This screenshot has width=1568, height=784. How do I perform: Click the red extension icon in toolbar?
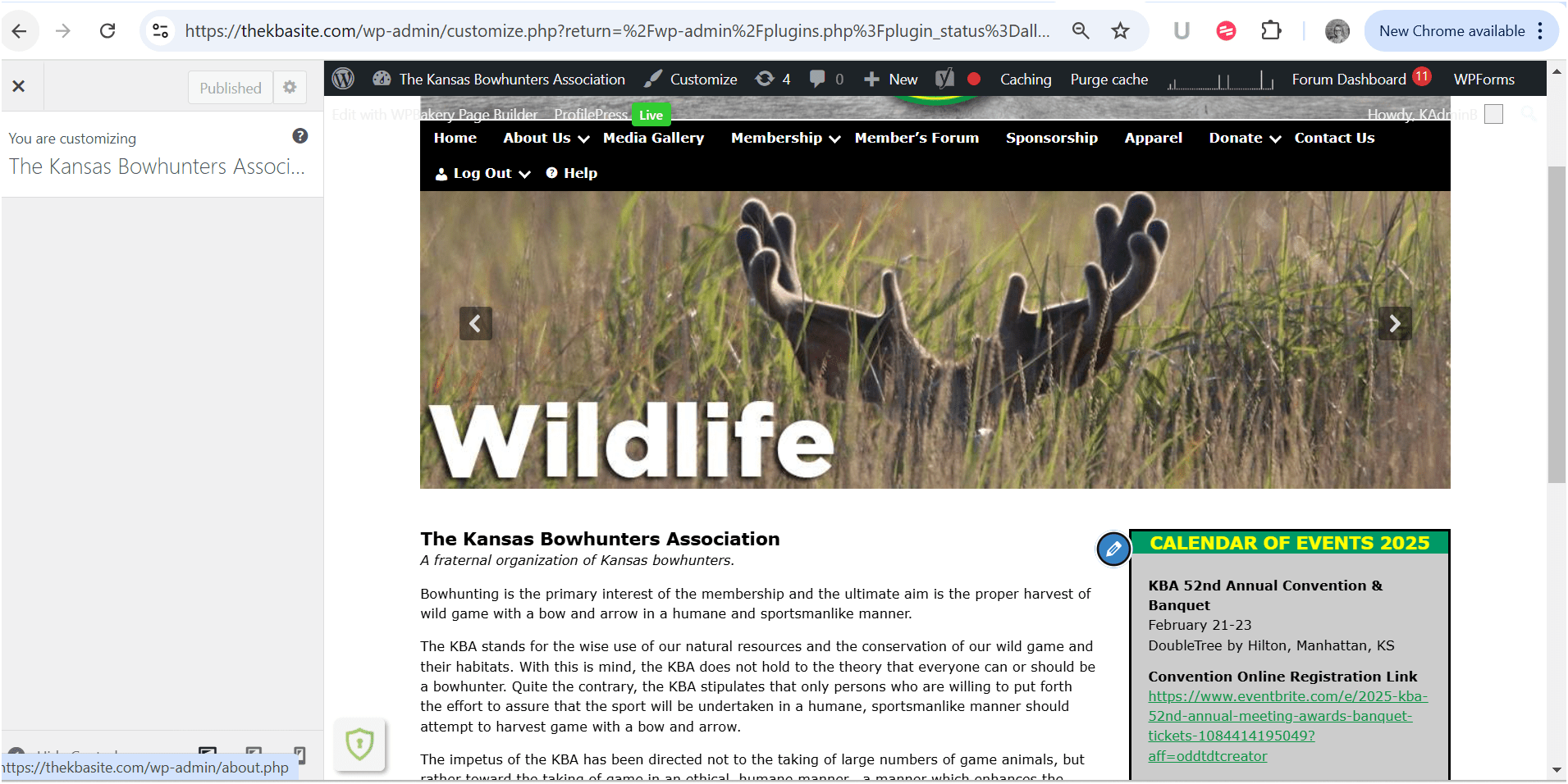coord(1226,31)
